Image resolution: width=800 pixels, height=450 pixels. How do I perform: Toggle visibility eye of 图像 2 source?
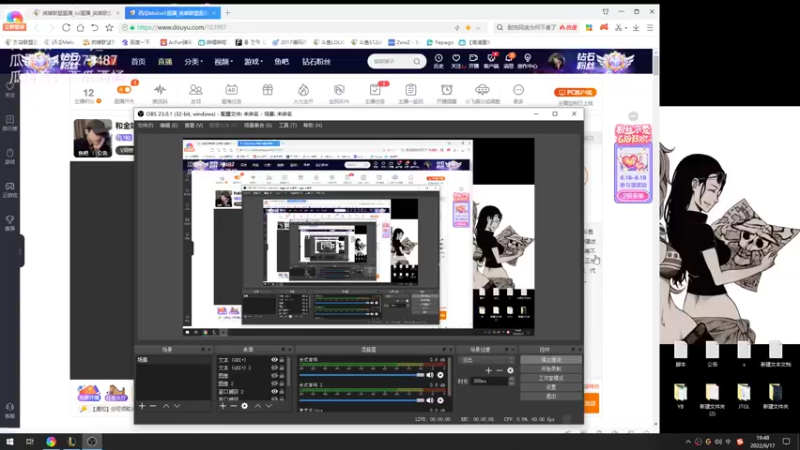coord(274,383)
